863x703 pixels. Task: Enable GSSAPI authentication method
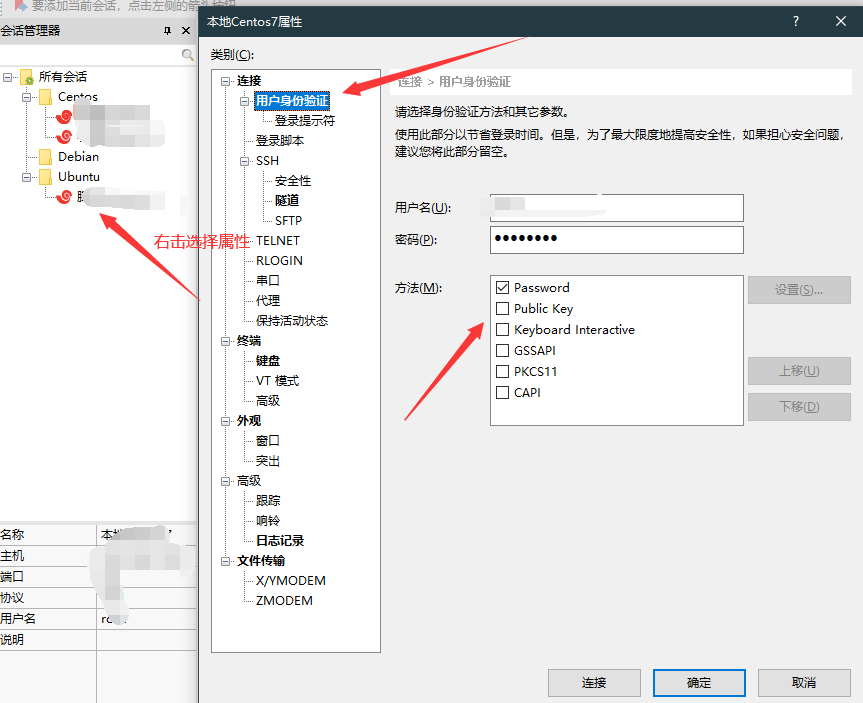502,350
